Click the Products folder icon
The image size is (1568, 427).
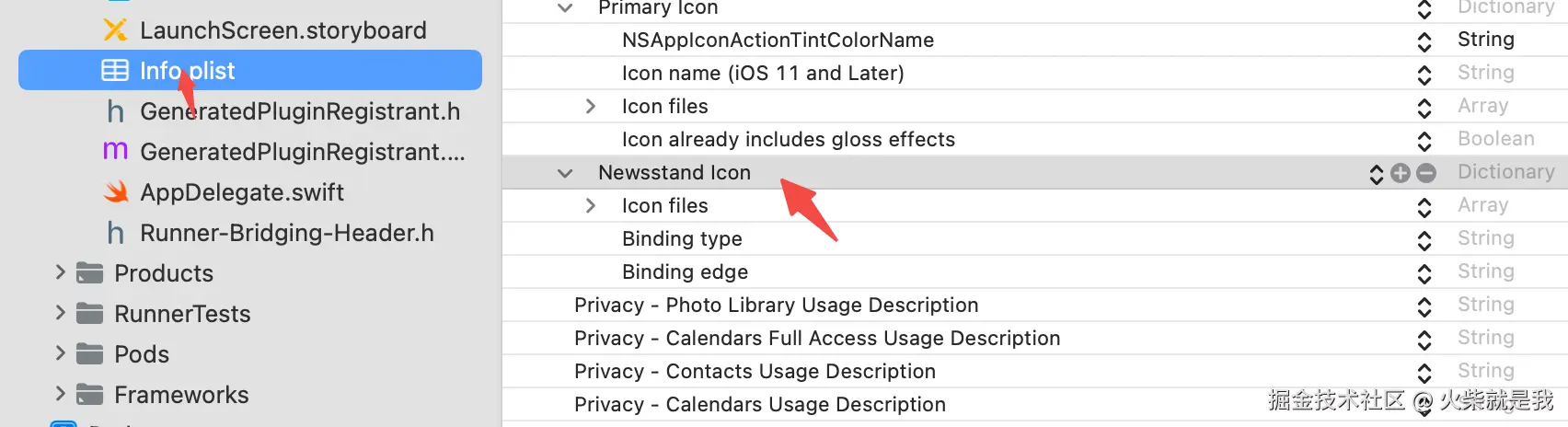point(89,273)
